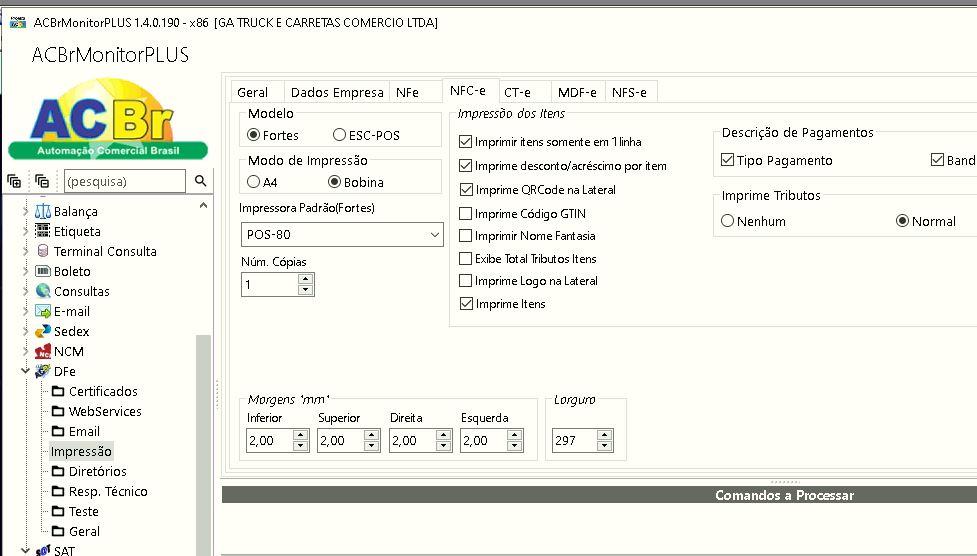The height and width of the screenshot is (556, 977).
Task: Collapse the SAT tree node
Action: pos(25,550)
